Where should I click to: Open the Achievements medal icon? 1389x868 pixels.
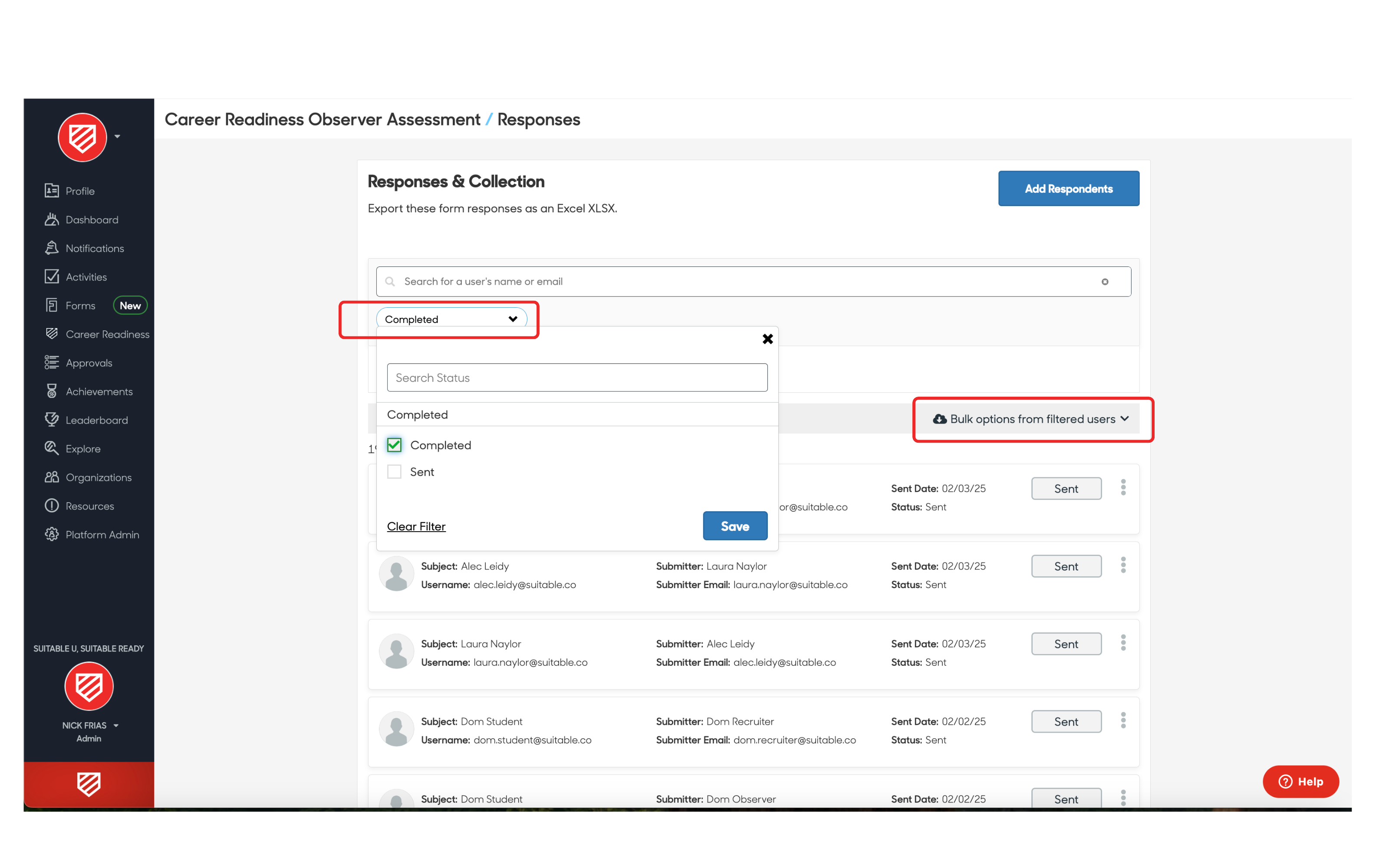(52, 391)
